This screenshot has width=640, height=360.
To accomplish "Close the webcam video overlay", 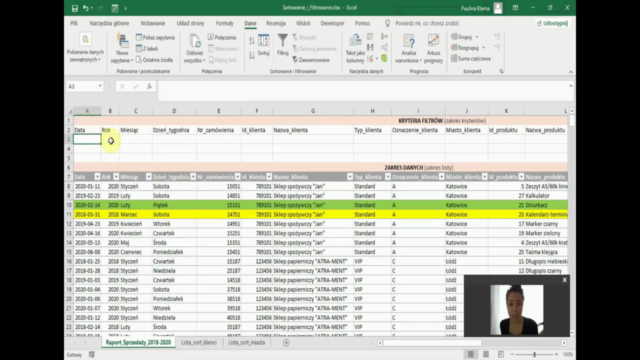I will pos(564,280).
